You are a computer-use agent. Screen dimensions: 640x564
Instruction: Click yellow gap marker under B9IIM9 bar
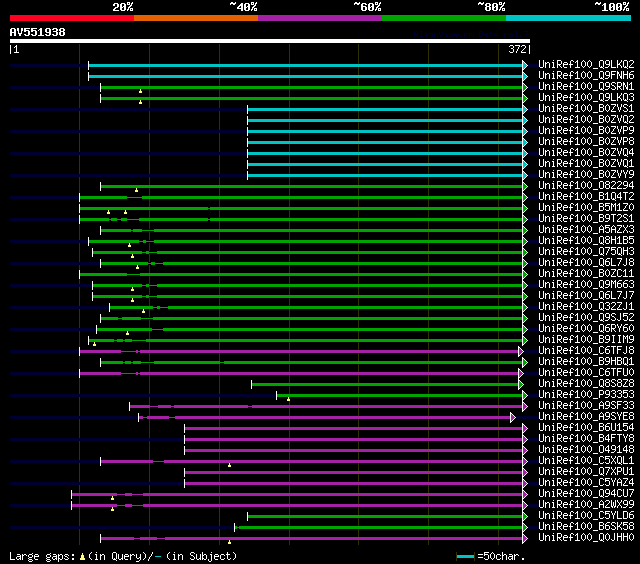(95, 344)
